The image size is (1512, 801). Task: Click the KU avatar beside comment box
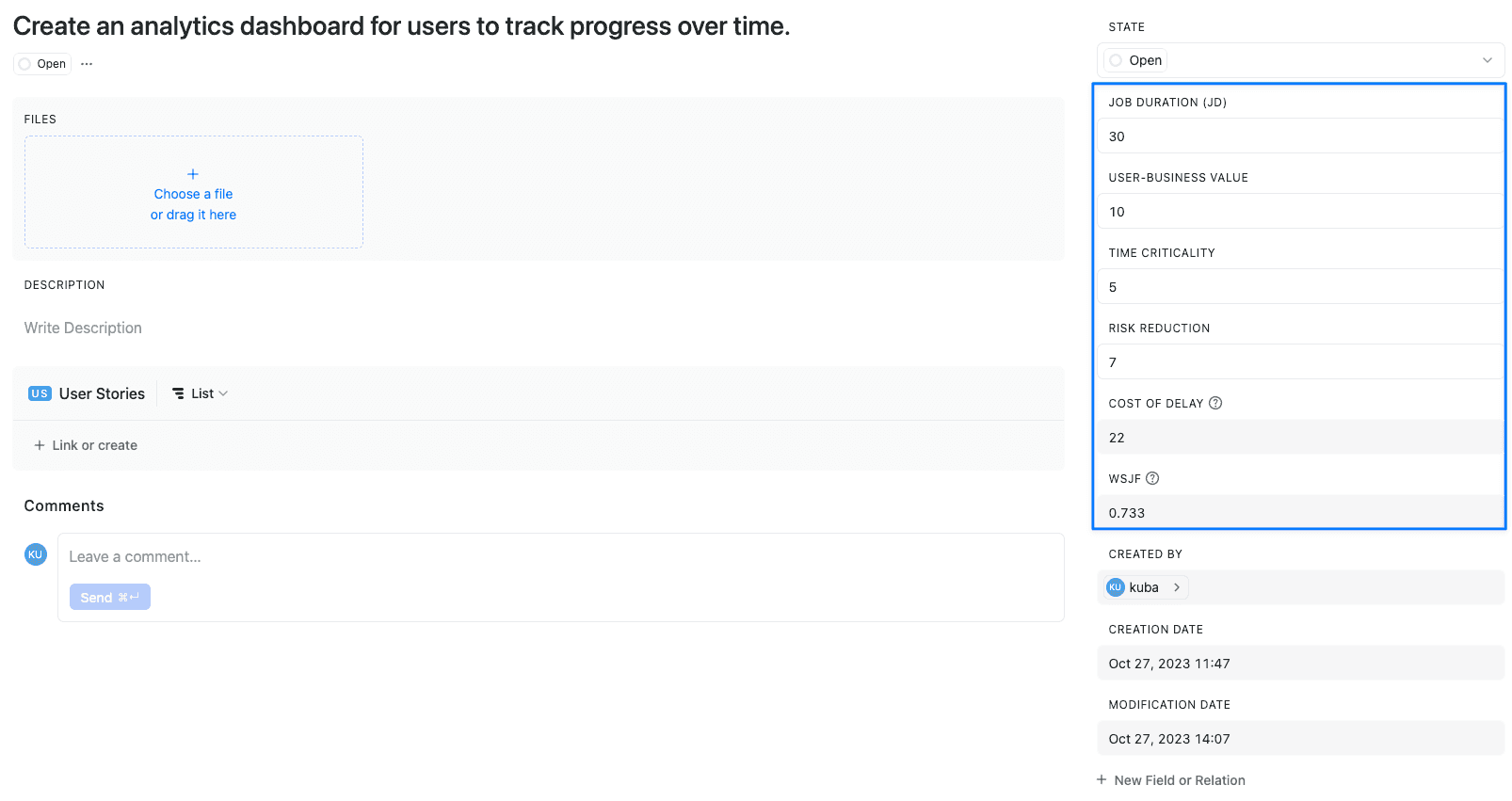pos(36,554)
